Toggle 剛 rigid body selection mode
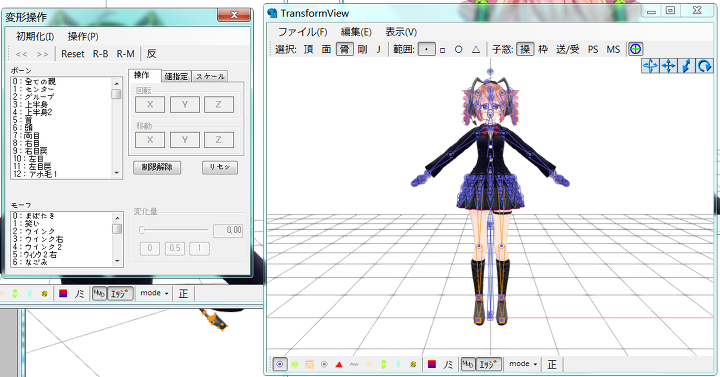Viewport: 720px width, 377px height. click(362, 49)
